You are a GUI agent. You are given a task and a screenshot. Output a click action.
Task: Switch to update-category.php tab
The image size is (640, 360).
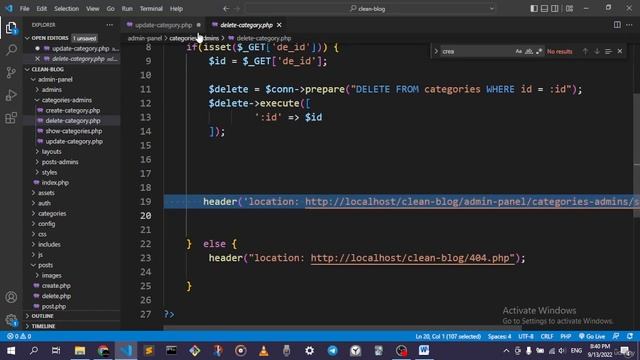click(x=163, y=25)
